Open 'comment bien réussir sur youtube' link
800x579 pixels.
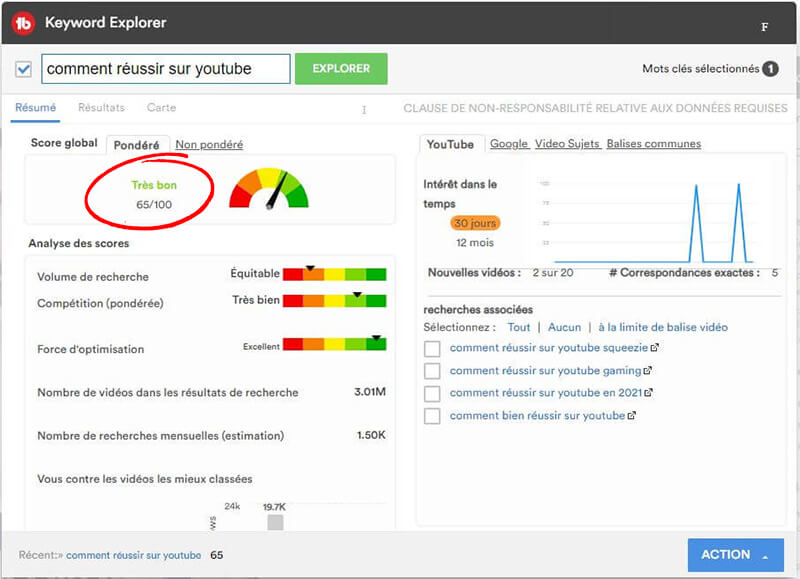pyautogui.click(x=537, y=416)
